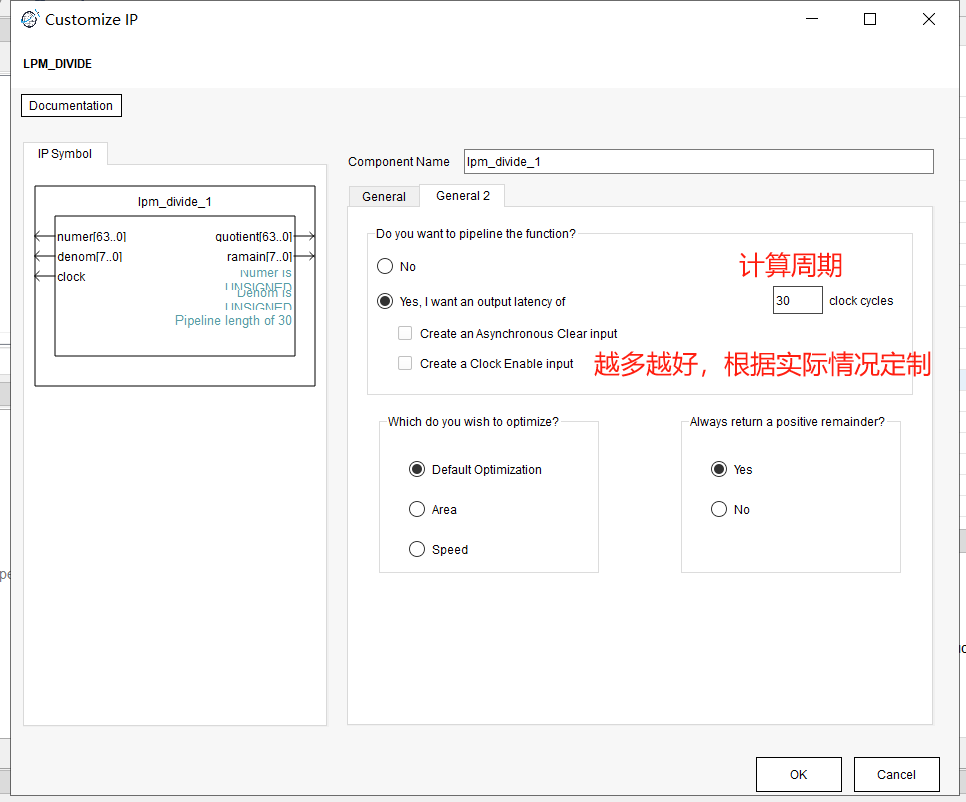The width and height of the screenshot is (966, 802).
Task: Check Create a Clock Enable input
Action: click(405, 364)
